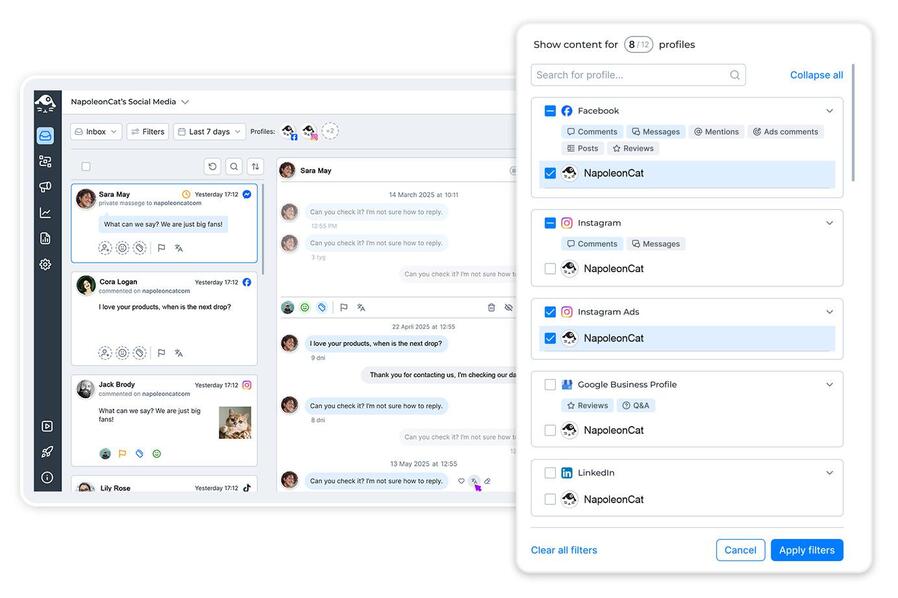
Task: Open the rocket icon in the sidebar
Action: [47, 452]
